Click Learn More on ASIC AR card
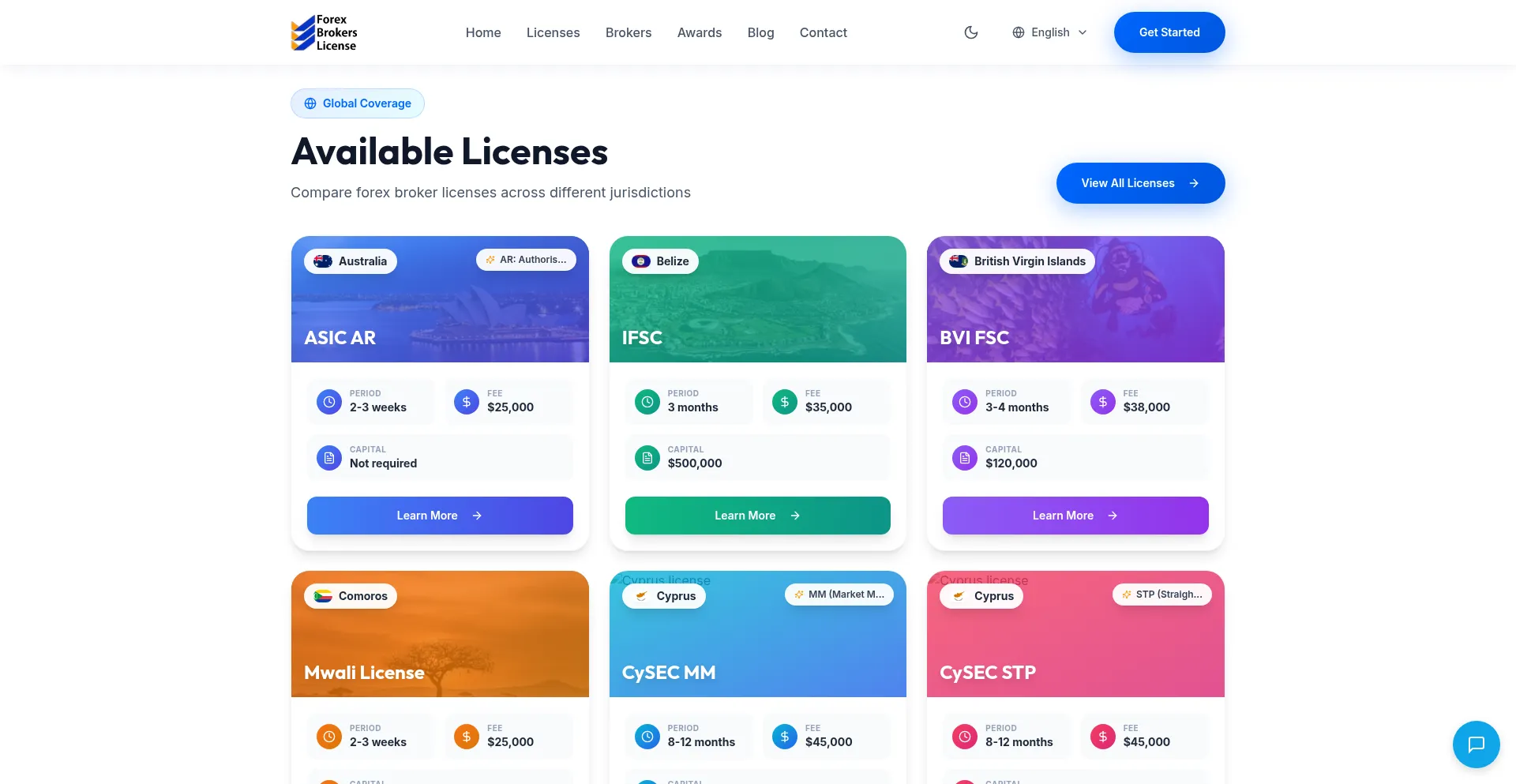The image size is (1516, 784). coord(440,516)
